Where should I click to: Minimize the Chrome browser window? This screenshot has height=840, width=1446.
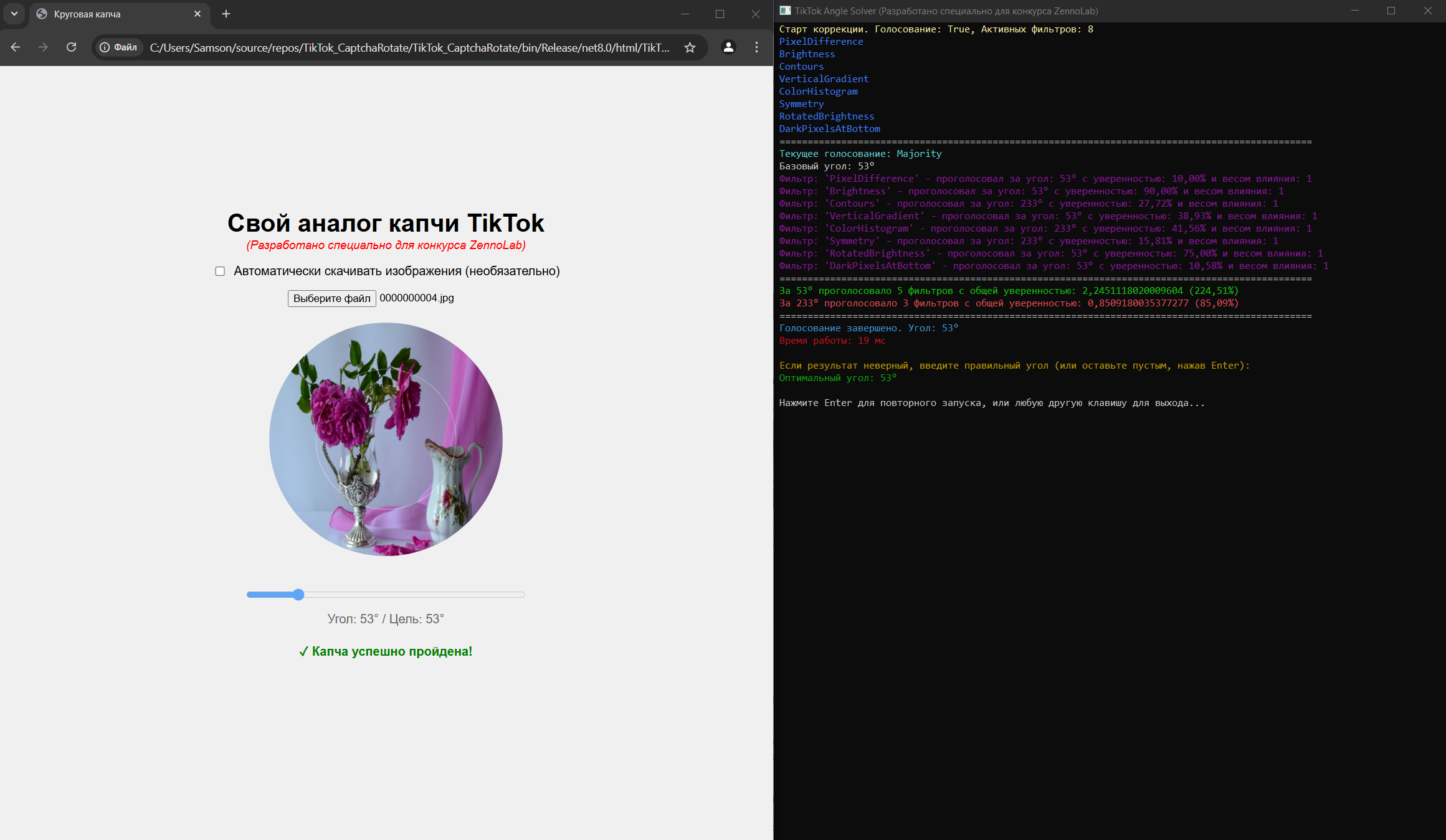tap(685, 14)
